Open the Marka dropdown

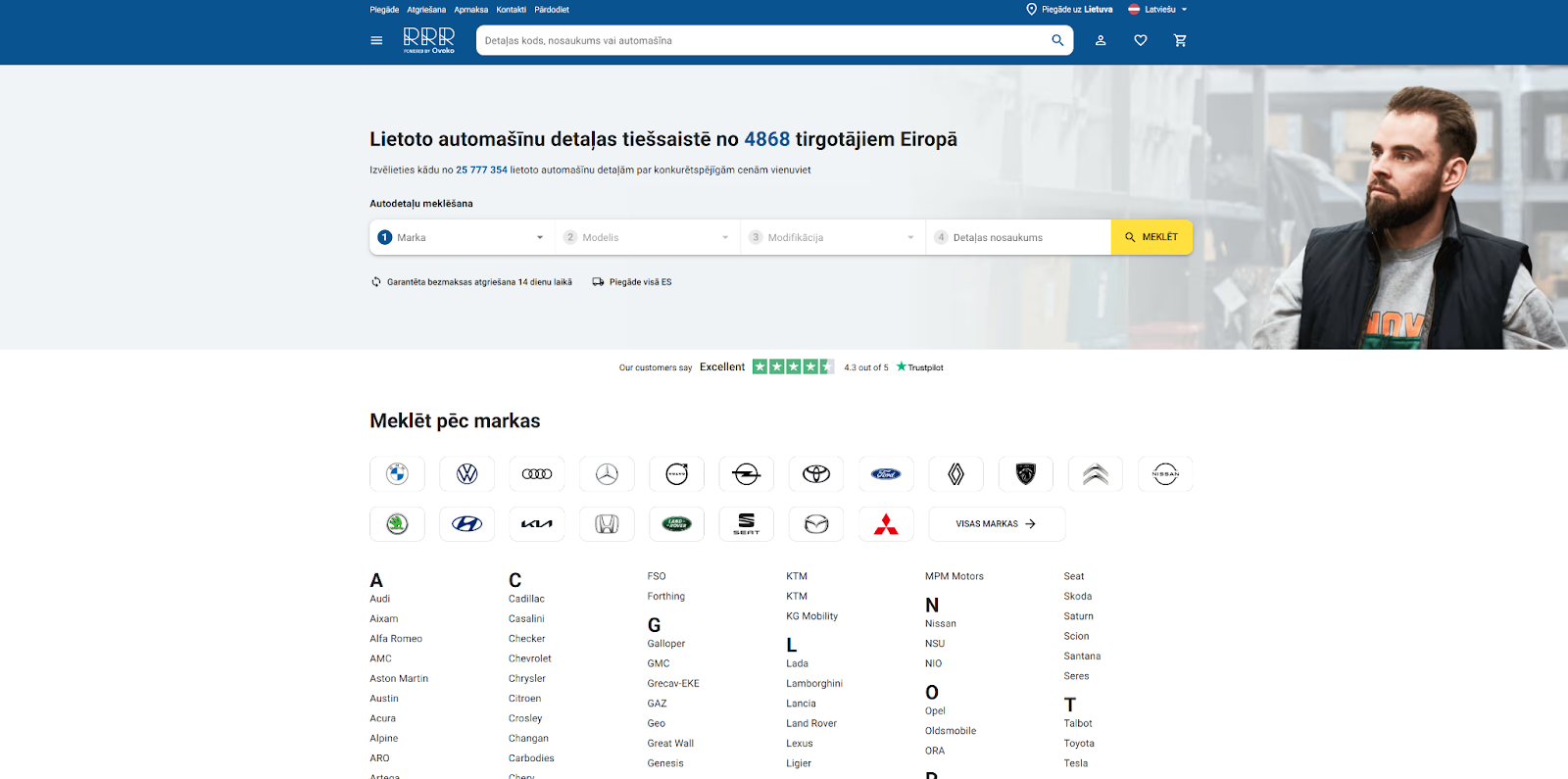pyautogui.click(x=462, y=237)
